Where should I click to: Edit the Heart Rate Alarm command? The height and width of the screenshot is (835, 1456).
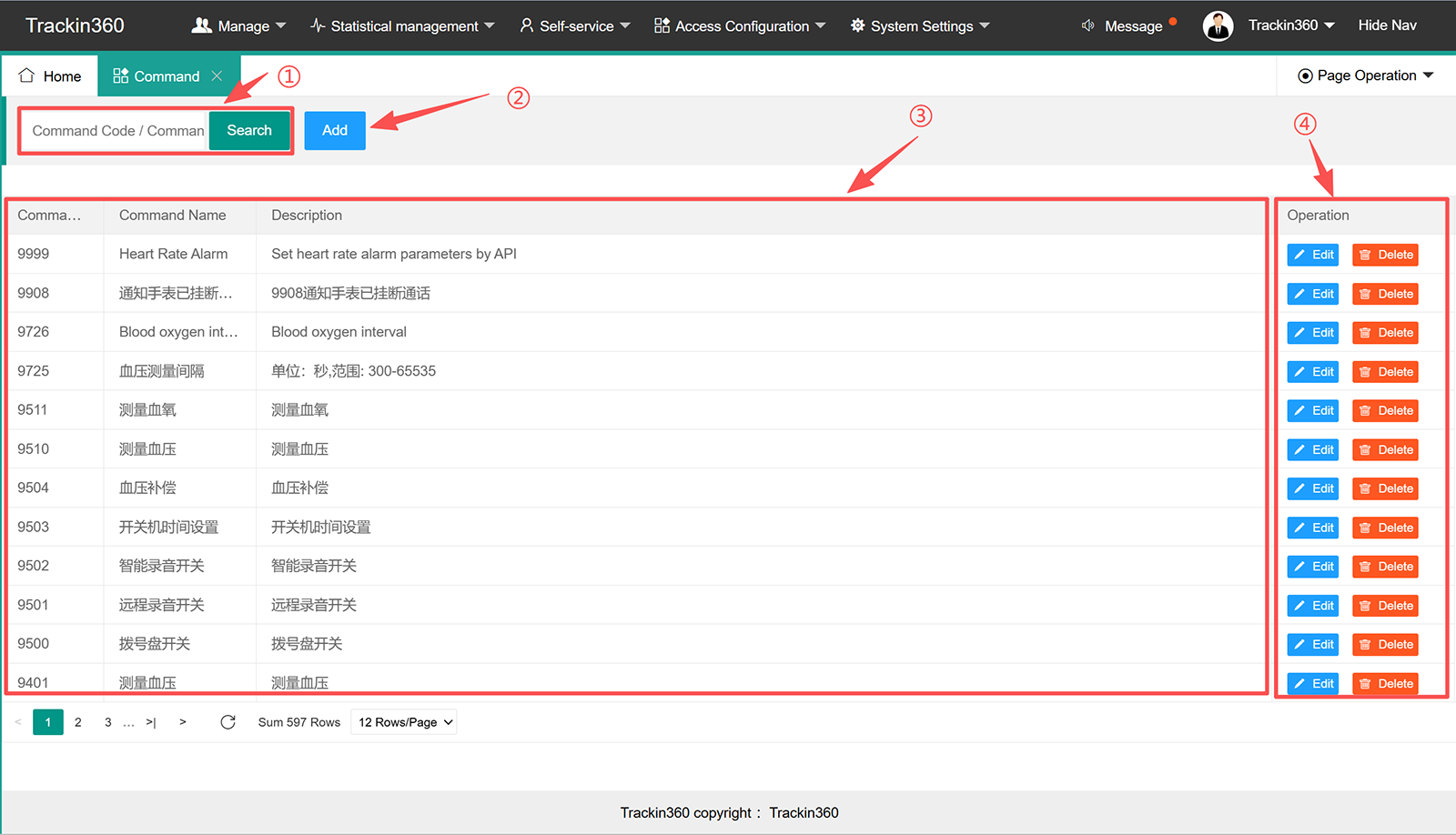click(x=1313, y=255)
